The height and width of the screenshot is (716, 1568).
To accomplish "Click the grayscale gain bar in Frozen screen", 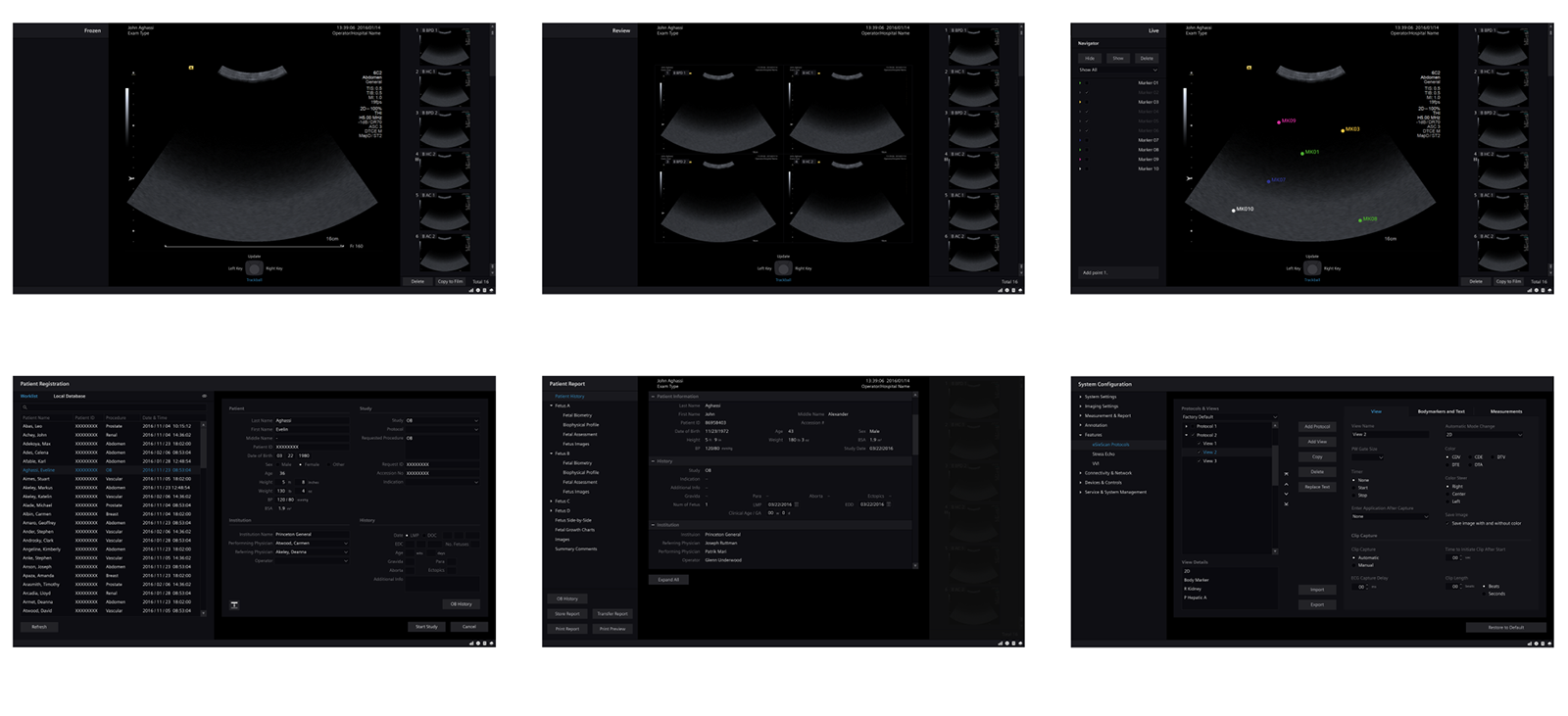I will pyautogui.click(x=126, y=116).
